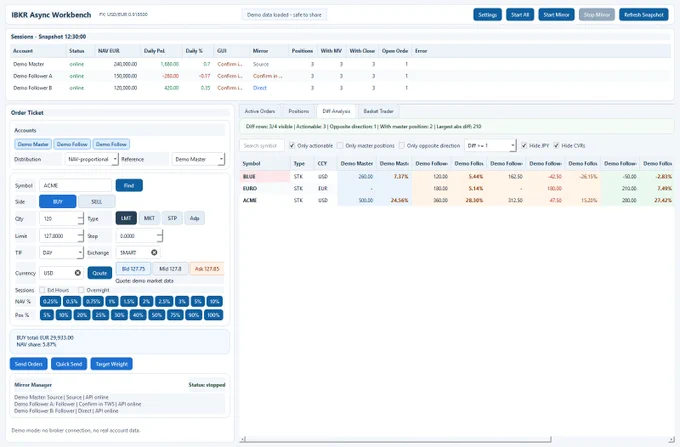Use the Mid 127.8 price chip
This screenshot has height=447, width=680.
[170, 268]
